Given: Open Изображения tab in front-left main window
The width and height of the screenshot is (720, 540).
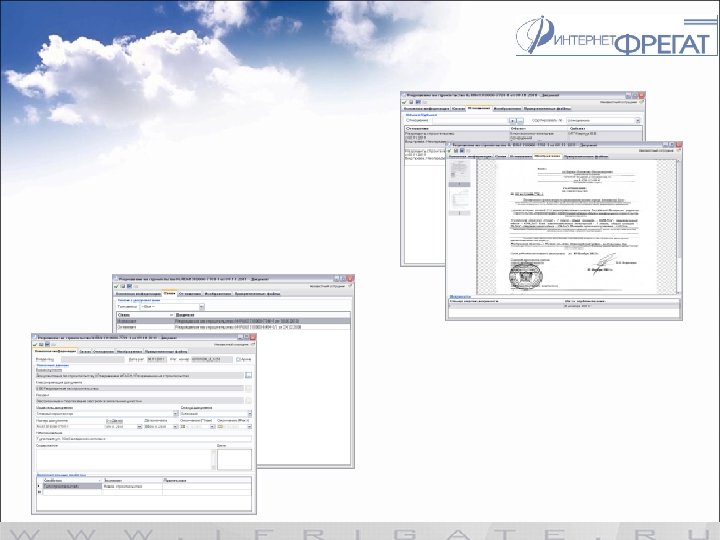Looking at the screenshot, I should point(129,351).
